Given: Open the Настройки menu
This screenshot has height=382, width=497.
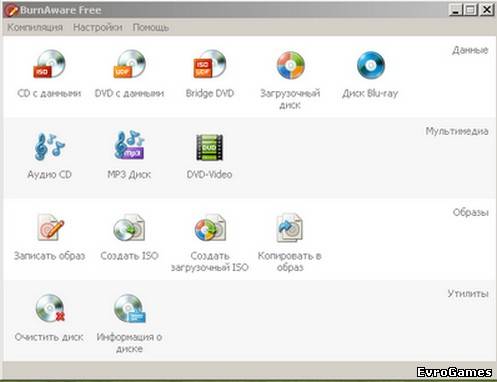Looking at the screenshot, I should [98, 27].
